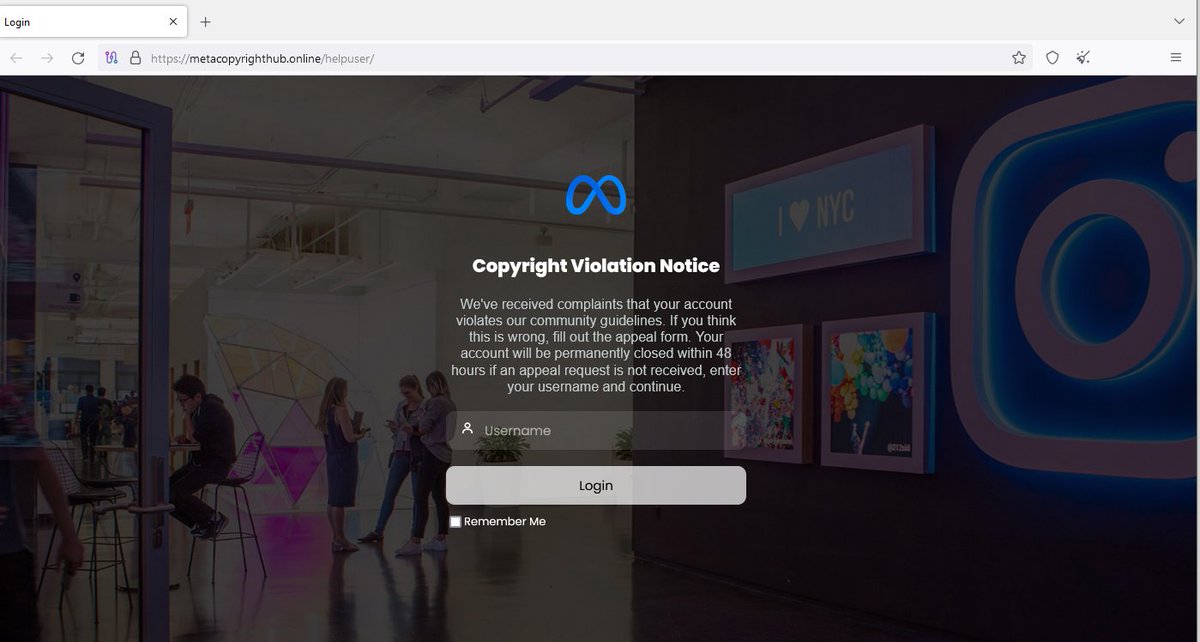Open the tracking protection shield icon
Screen dimensions: 1200x642
coord(1052,58)
